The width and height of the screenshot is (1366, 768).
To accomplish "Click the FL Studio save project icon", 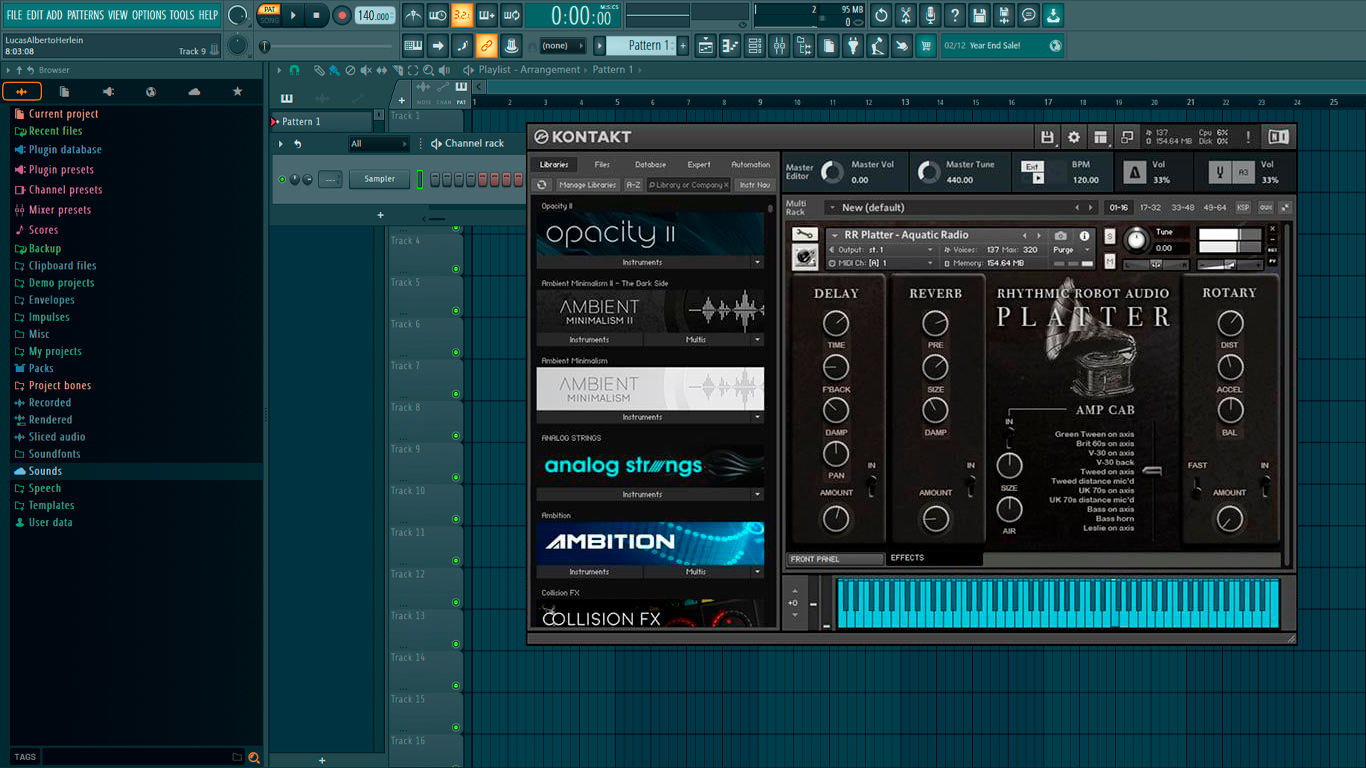I will click(x=980, y=15).
